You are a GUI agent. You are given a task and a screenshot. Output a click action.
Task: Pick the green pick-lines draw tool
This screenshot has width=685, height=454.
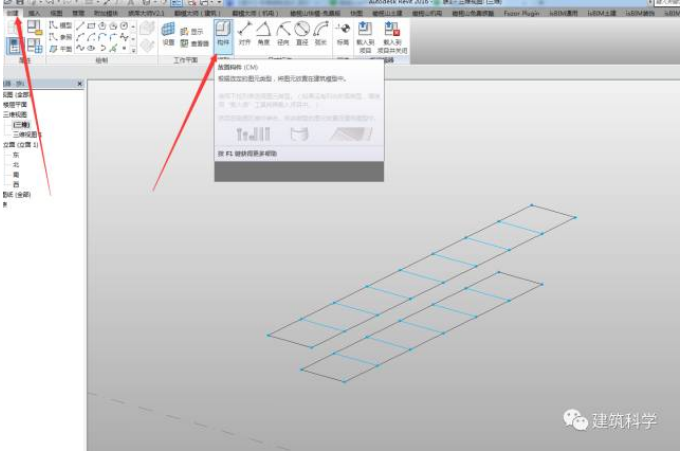(114, 48)
